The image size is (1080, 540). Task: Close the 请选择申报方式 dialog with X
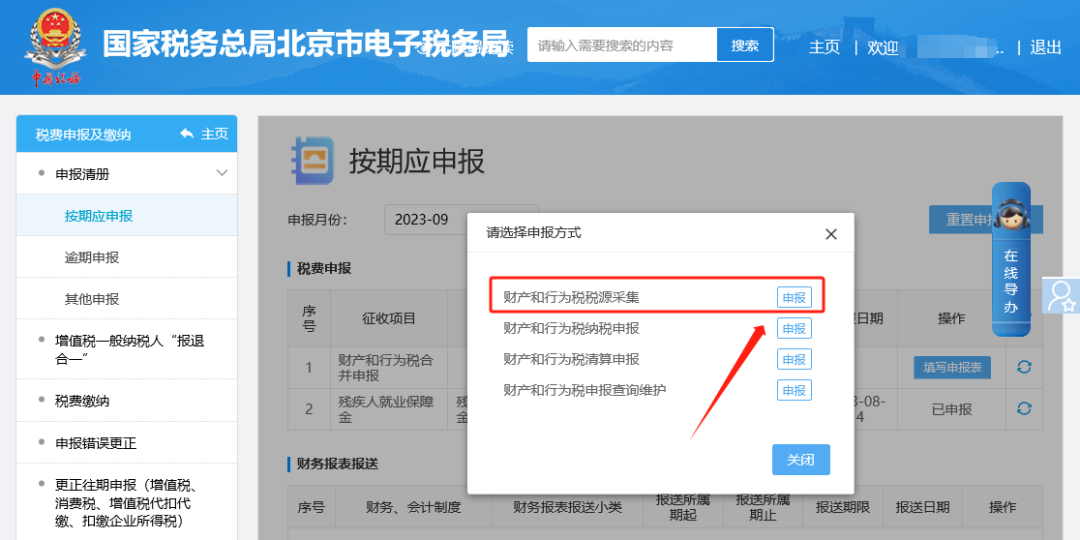click(830, 234)
